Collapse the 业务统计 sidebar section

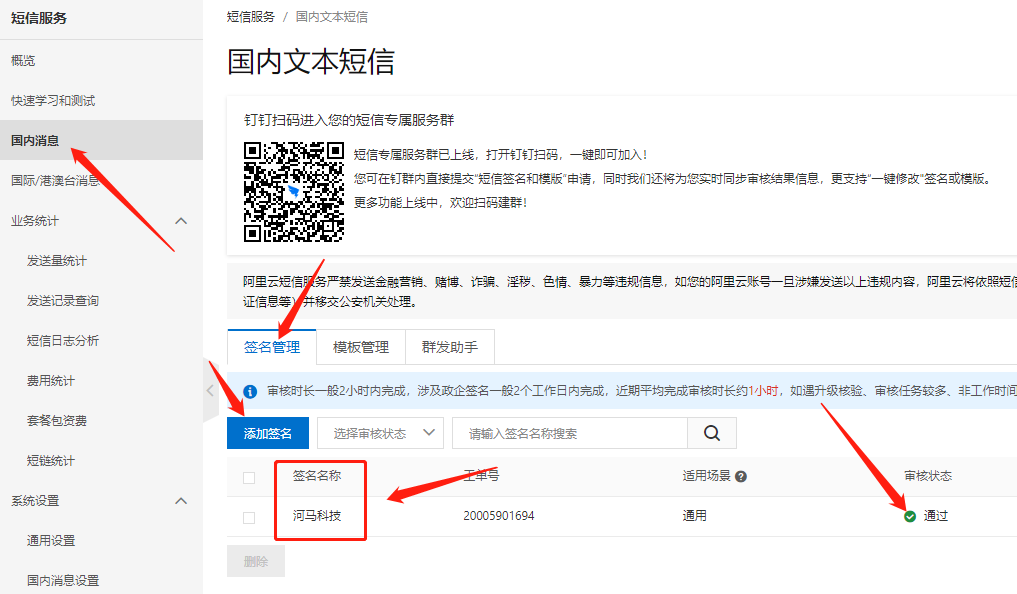click(x=181, y=220)
